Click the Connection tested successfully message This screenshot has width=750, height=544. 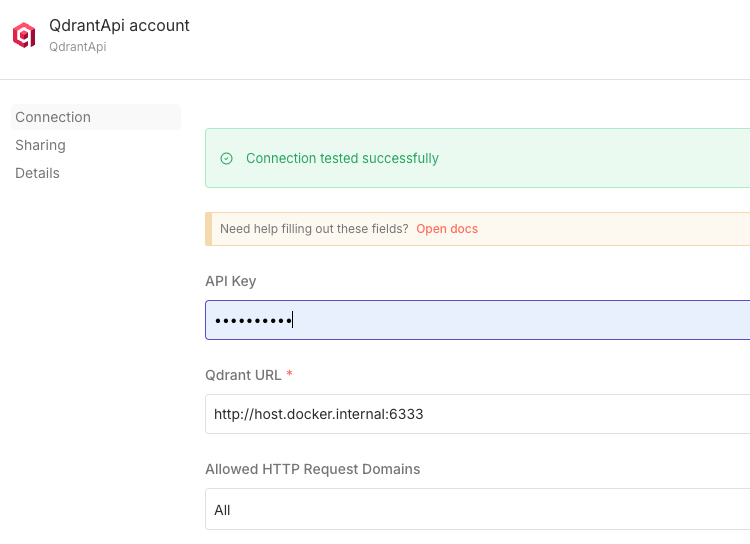click(342, 158)
